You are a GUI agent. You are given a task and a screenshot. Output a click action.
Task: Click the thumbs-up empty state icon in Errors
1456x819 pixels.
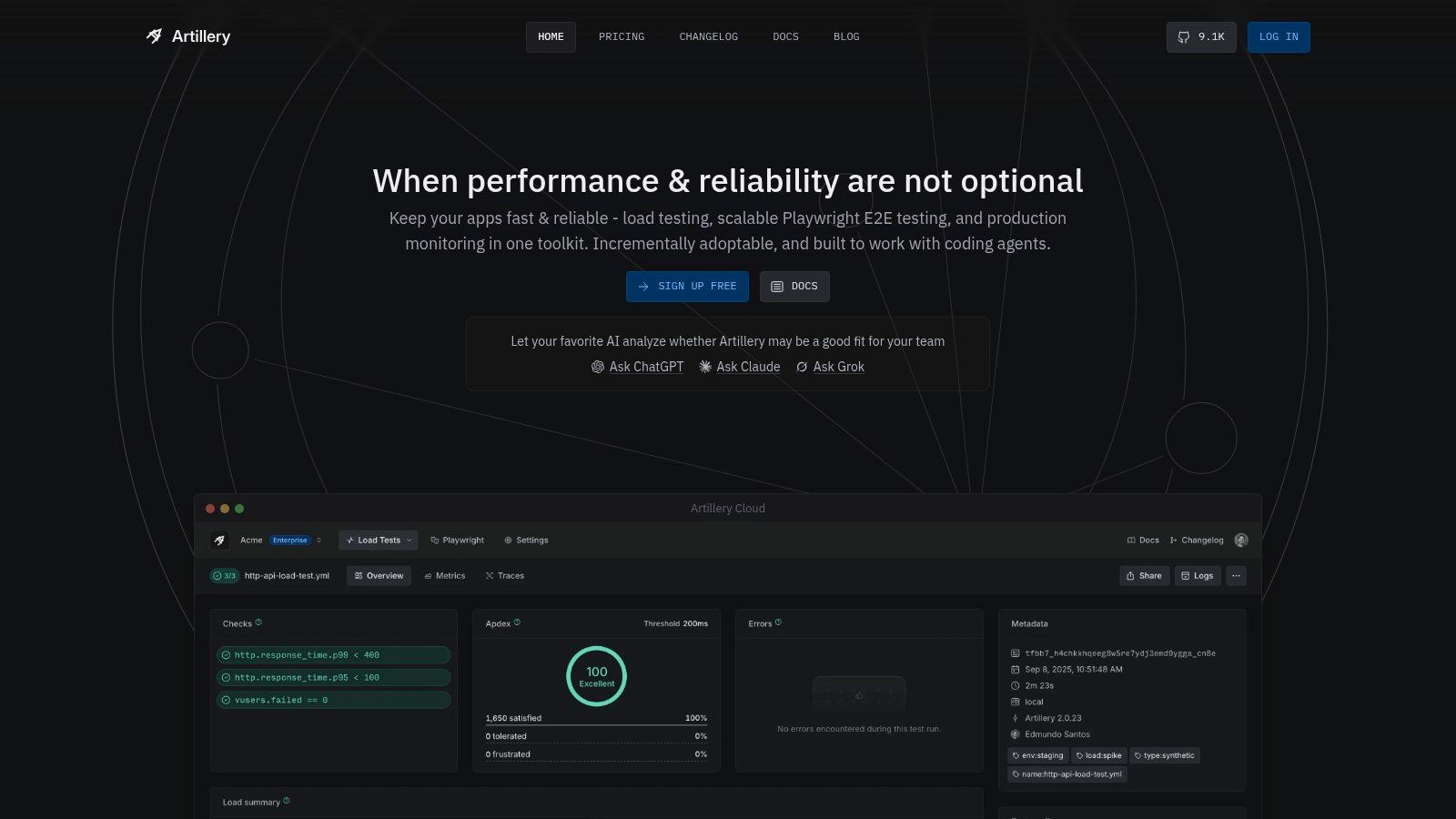(x=859, y=695)
